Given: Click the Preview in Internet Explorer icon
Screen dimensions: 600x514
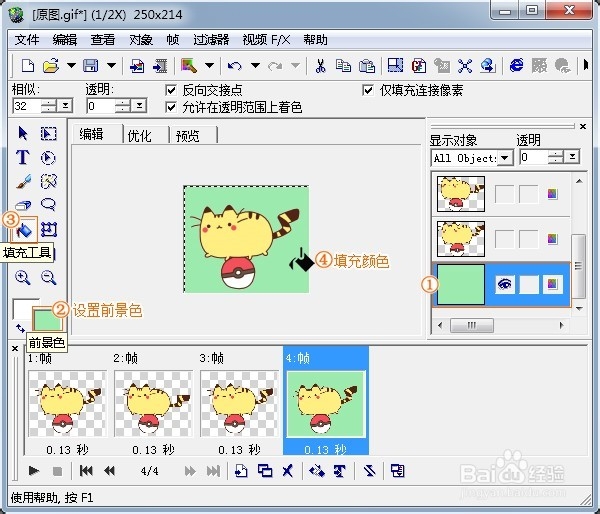Looking at the screenshot, I should click(516, 65).
